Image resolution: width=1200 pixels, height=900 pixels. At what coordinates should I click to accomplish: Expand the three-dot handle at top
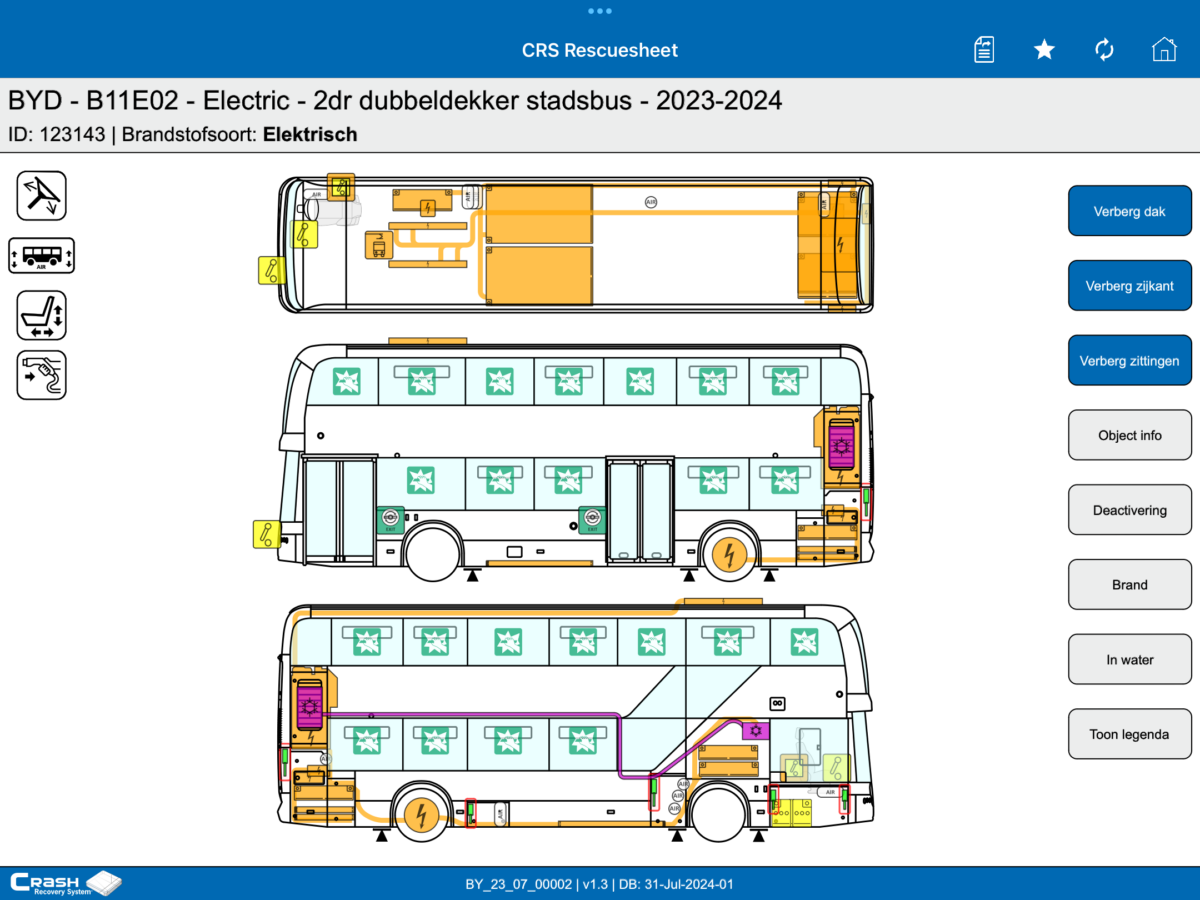coord(600,11)
